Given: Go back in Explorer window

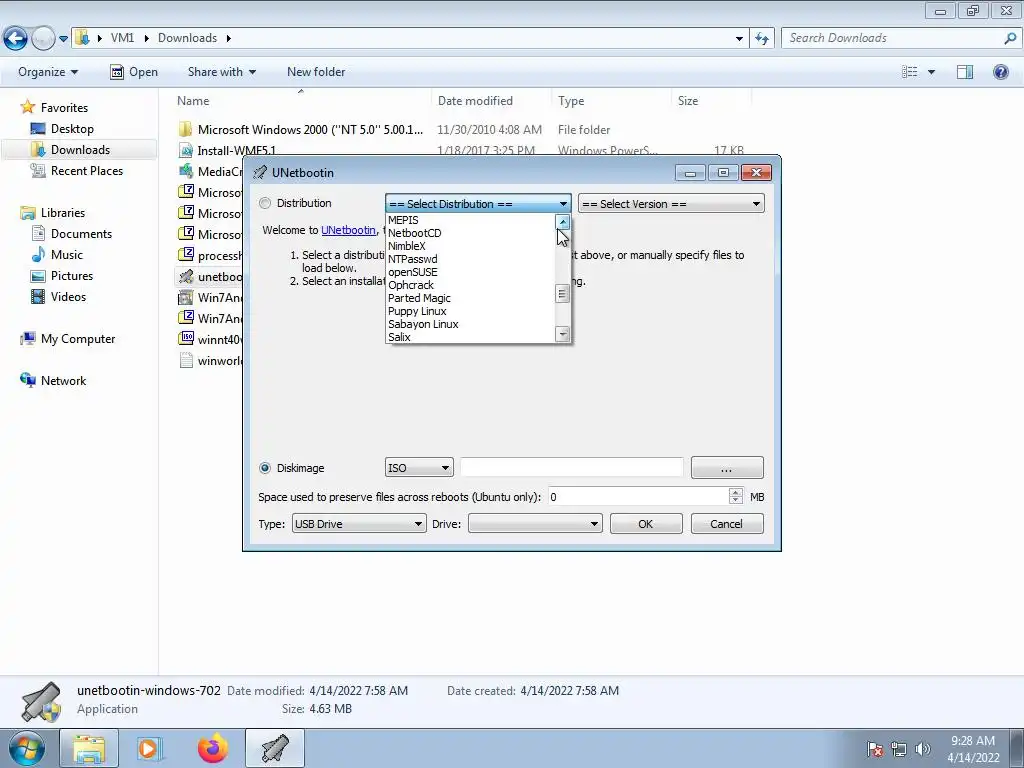Looking at the screenshot, I should click(16, 39).
